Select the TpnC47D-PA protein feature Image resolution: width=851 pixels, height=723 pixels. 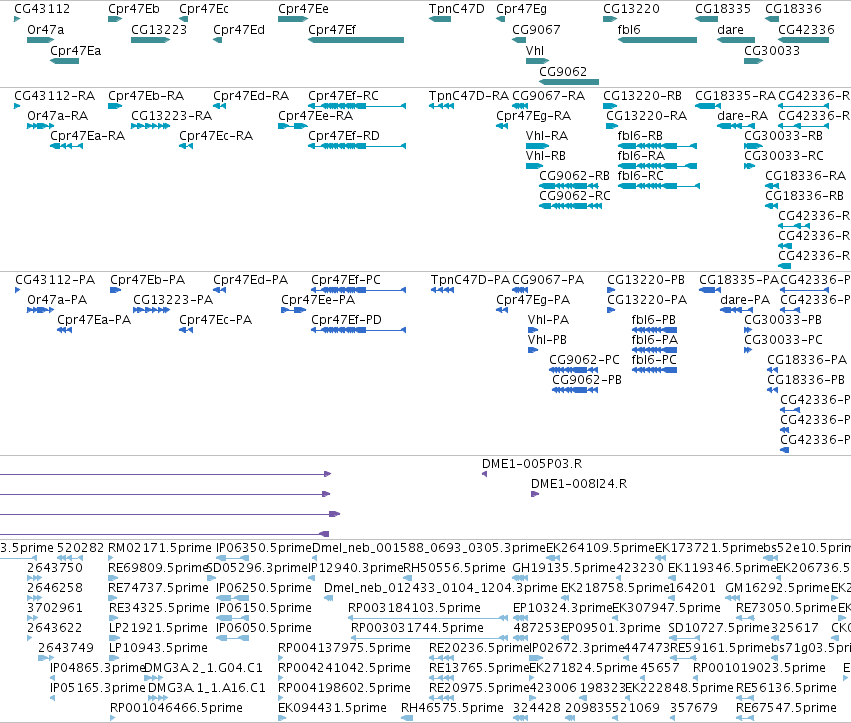[442, 290]
